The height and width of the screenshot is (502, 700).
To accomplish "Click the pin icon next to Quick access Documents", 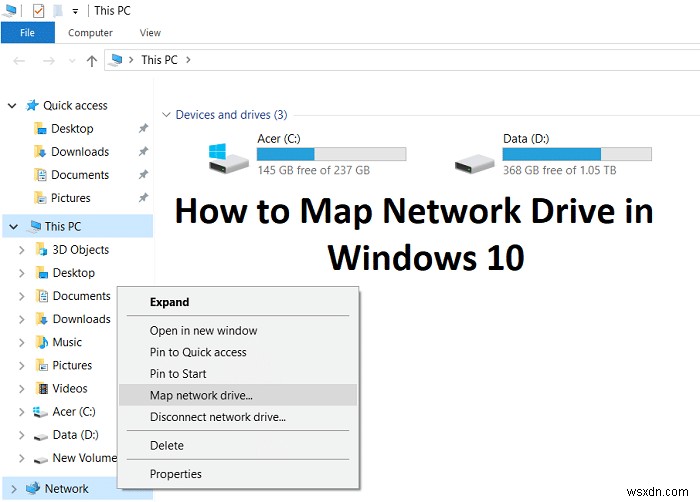I will [x=143, y=175].
